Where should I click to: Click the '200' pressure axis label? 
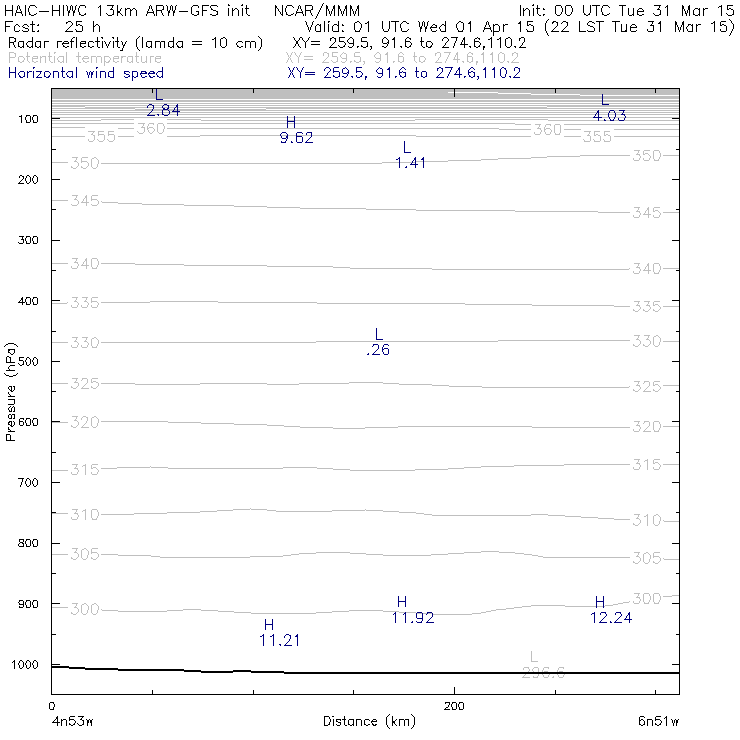tap(28, 180)
